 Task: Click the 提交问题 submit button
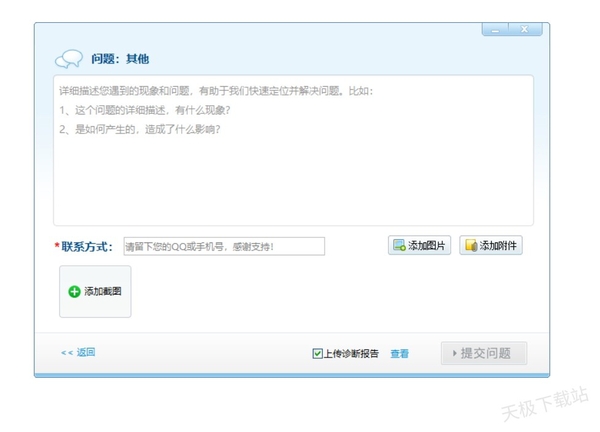click(484, 353)
